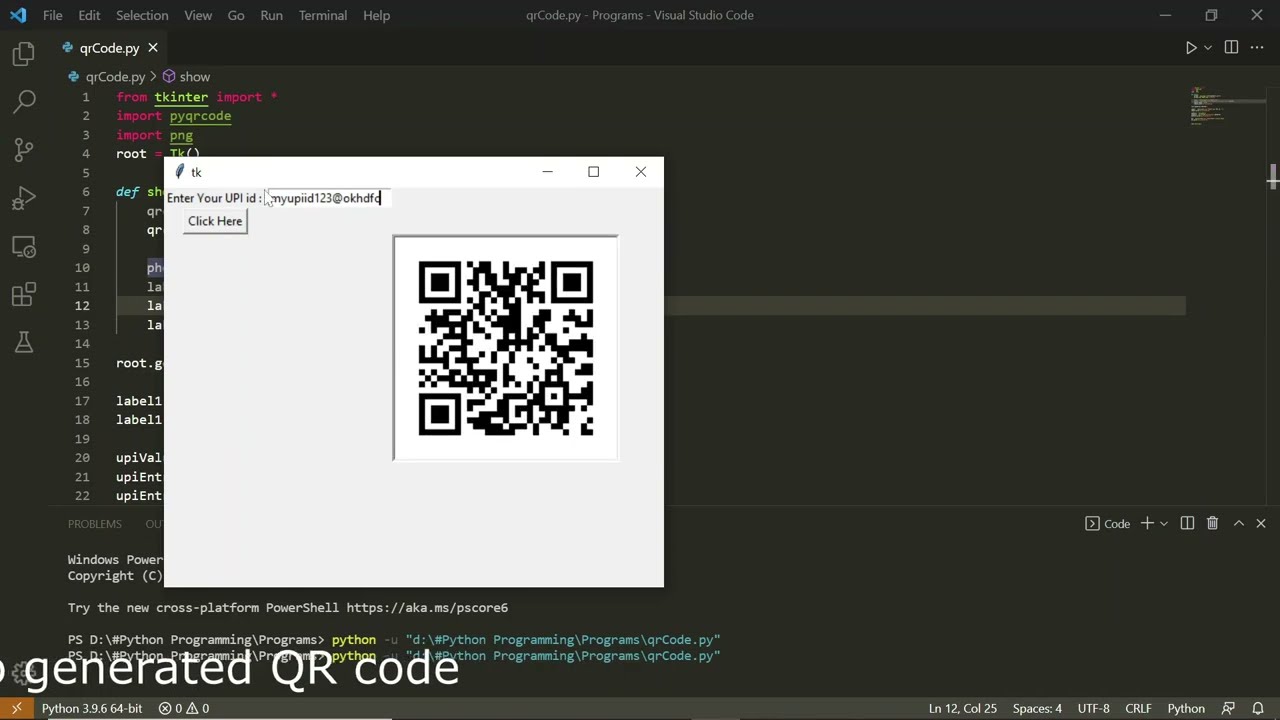Open the Selection menu
1280x720 pixels.
[142, 15]
